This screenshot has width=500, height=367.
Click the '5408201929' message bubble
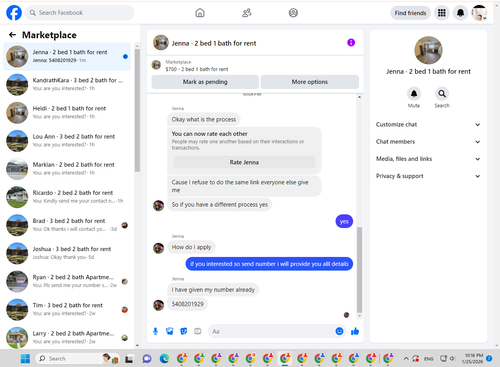coord(188,304)
